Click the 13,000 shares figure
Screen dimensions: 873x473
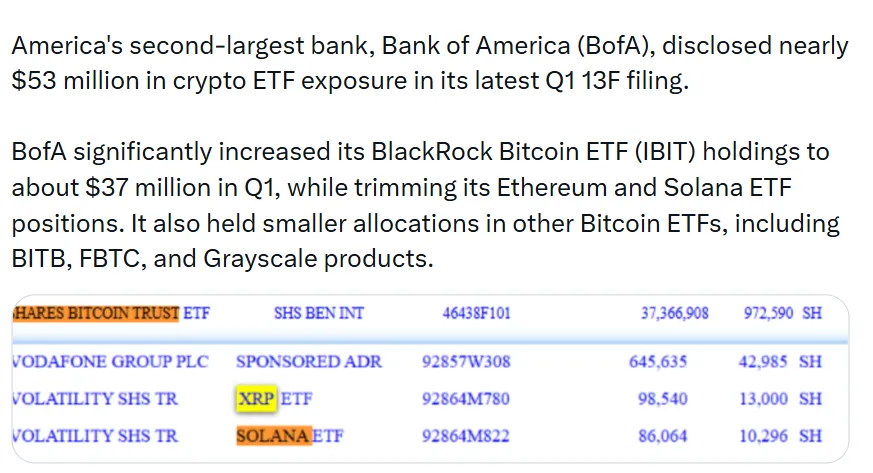pos(763,399)
